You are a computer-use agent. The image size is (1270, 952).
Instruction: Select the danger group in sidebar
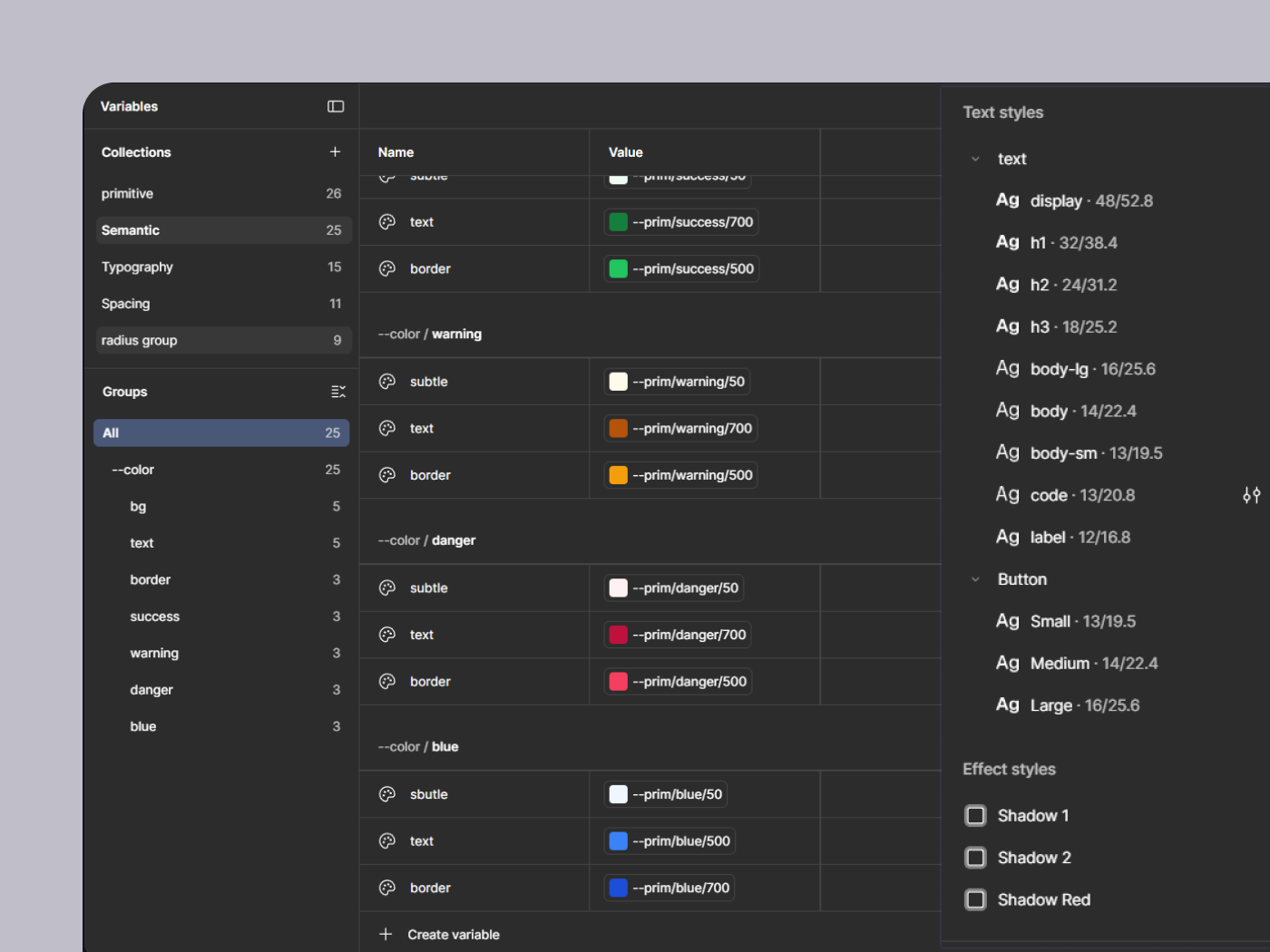[x=221, y=690]
